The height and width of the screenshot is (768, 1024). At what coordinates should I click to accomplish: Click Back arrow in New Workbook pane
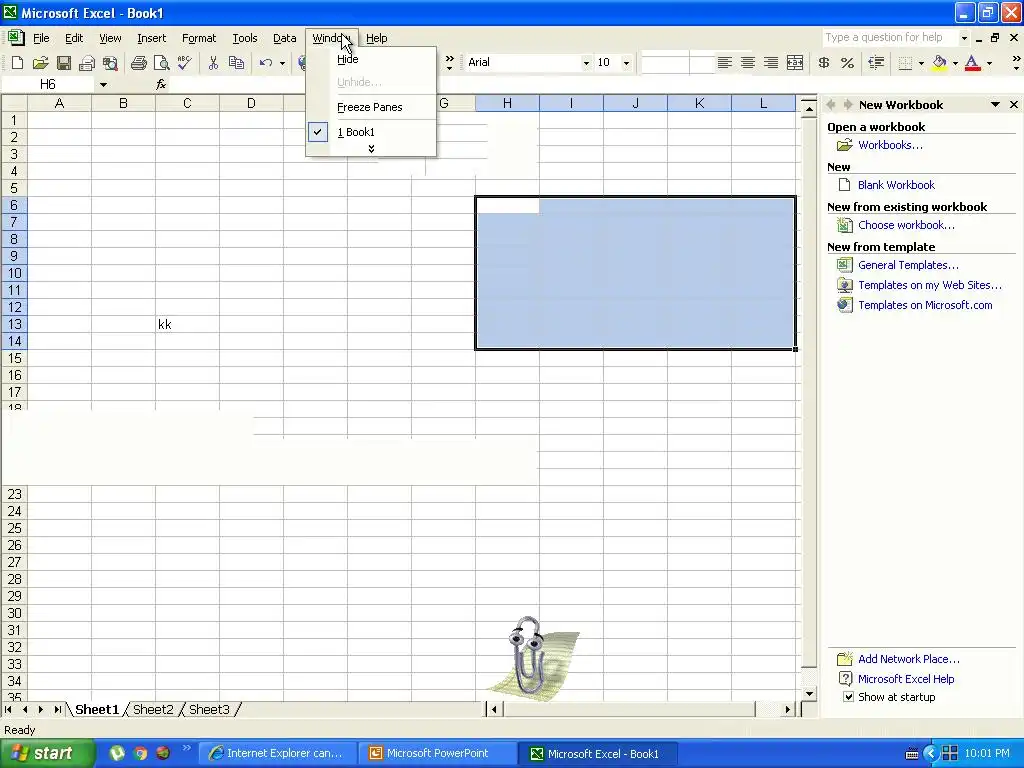(x=831, y=104)
